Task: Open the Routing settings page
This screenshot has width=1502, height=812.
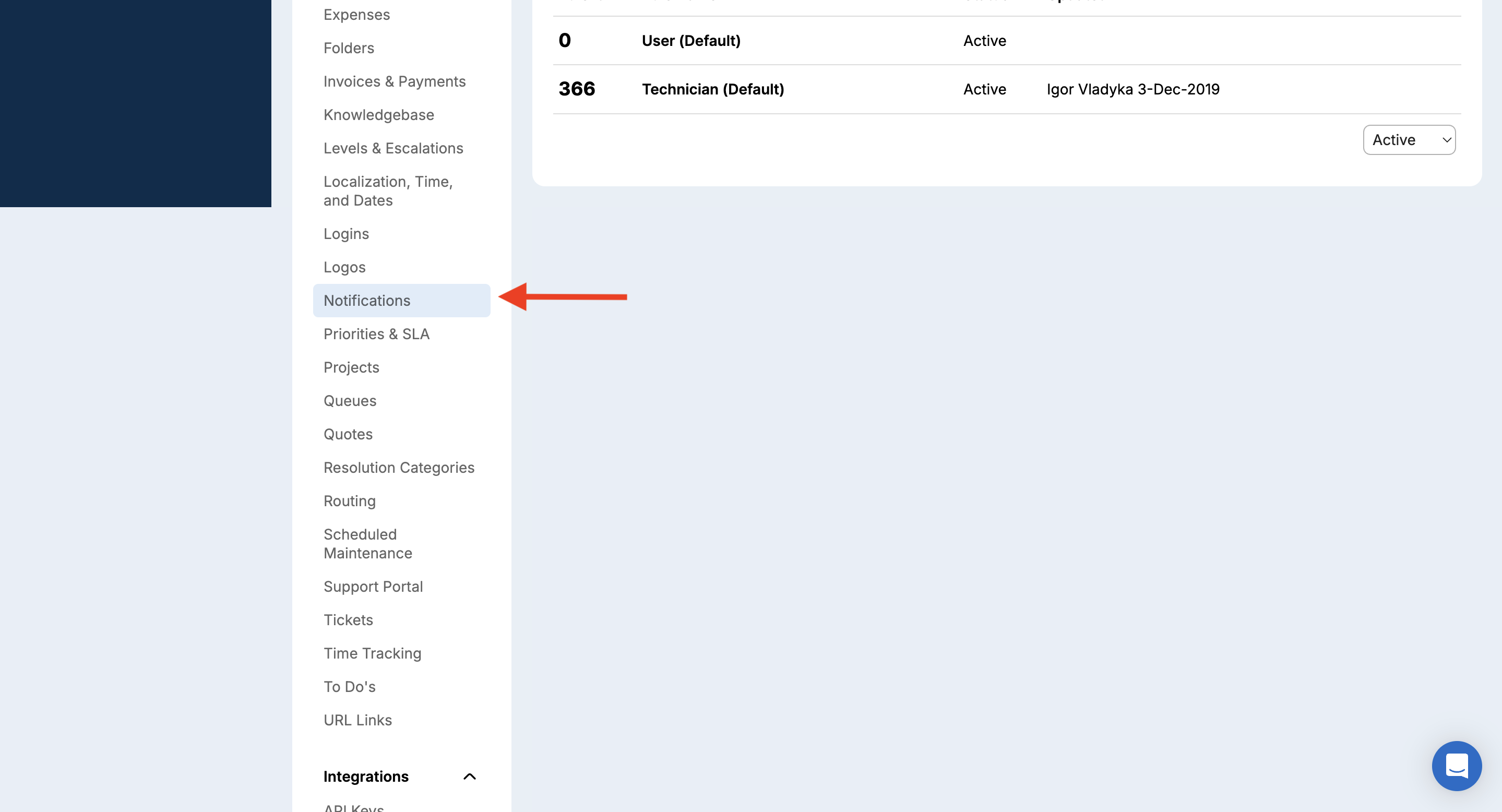Action: (x=349, y=501)
